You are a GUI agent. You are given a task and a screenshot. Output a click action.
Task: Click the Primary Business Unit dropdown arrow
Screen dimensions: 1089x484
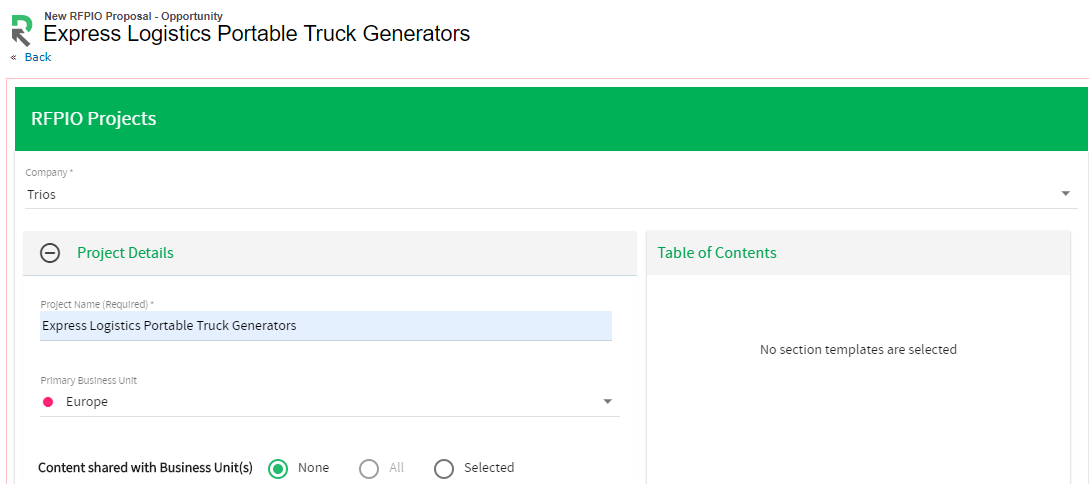[607, 402]
